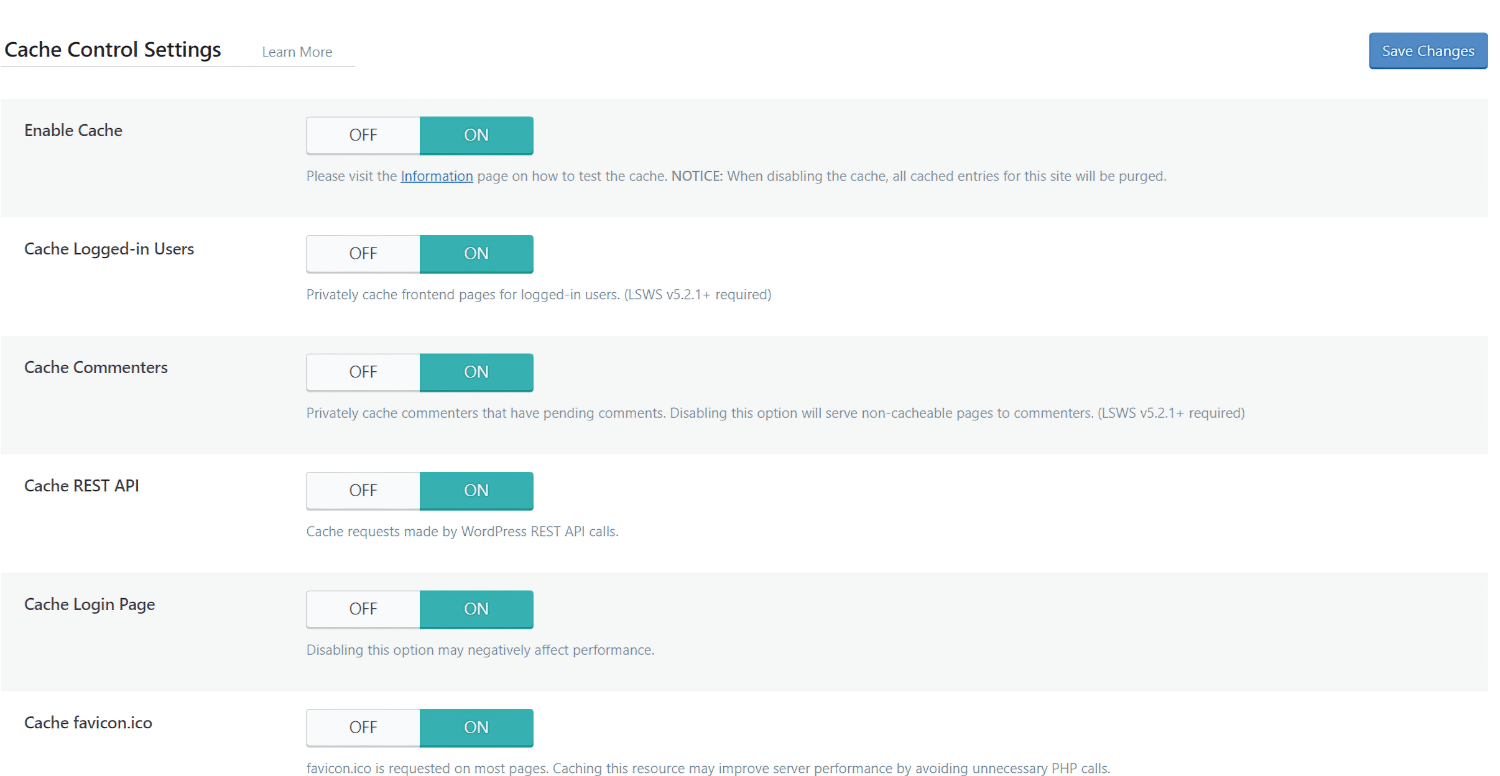Screen dimensions: 1500x776
Task: Open the Learn More link
Action: (x=297, y=52)
